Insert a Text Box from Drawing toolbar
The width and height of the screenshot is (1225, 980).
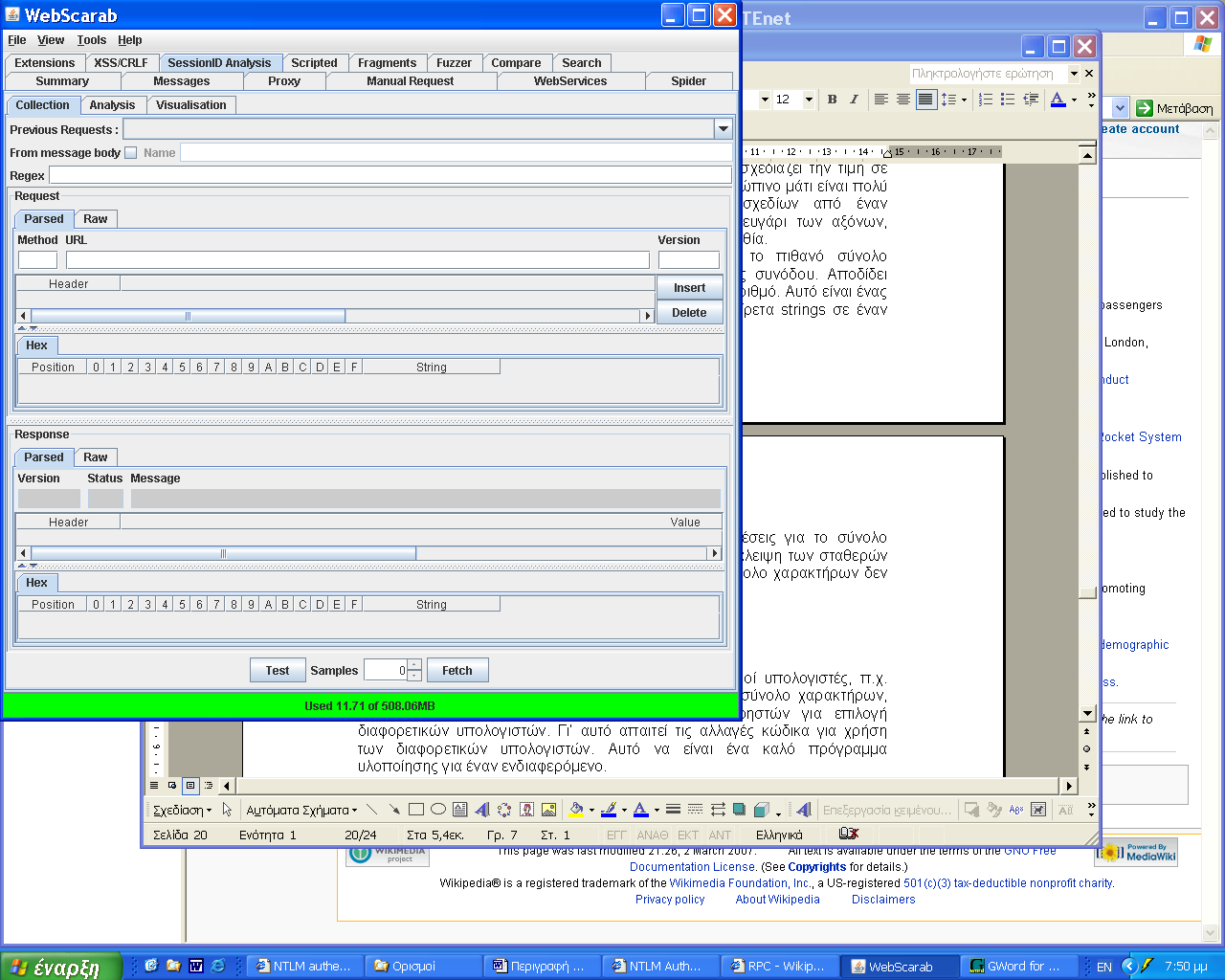point(460,810)
